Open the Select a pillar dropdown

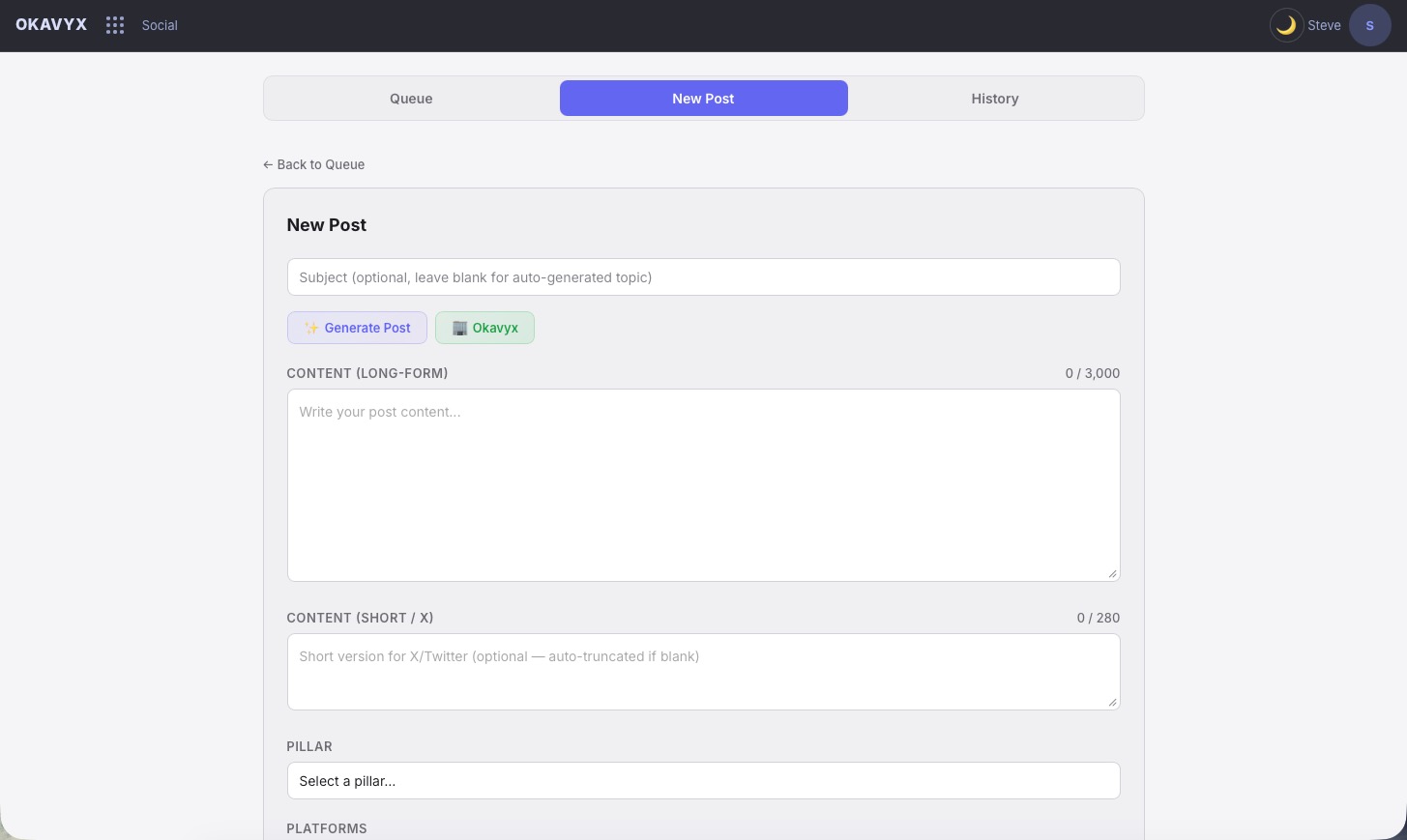(x=703, y=780)
